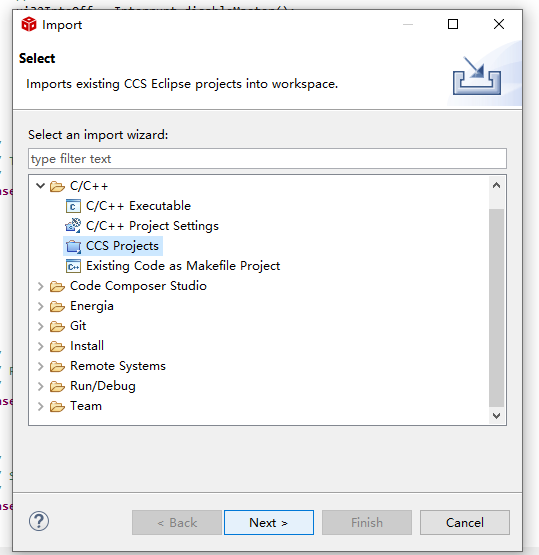Click the Existing Code as Makefile Project icon
The image size is (539, 555).
point(73,266)
